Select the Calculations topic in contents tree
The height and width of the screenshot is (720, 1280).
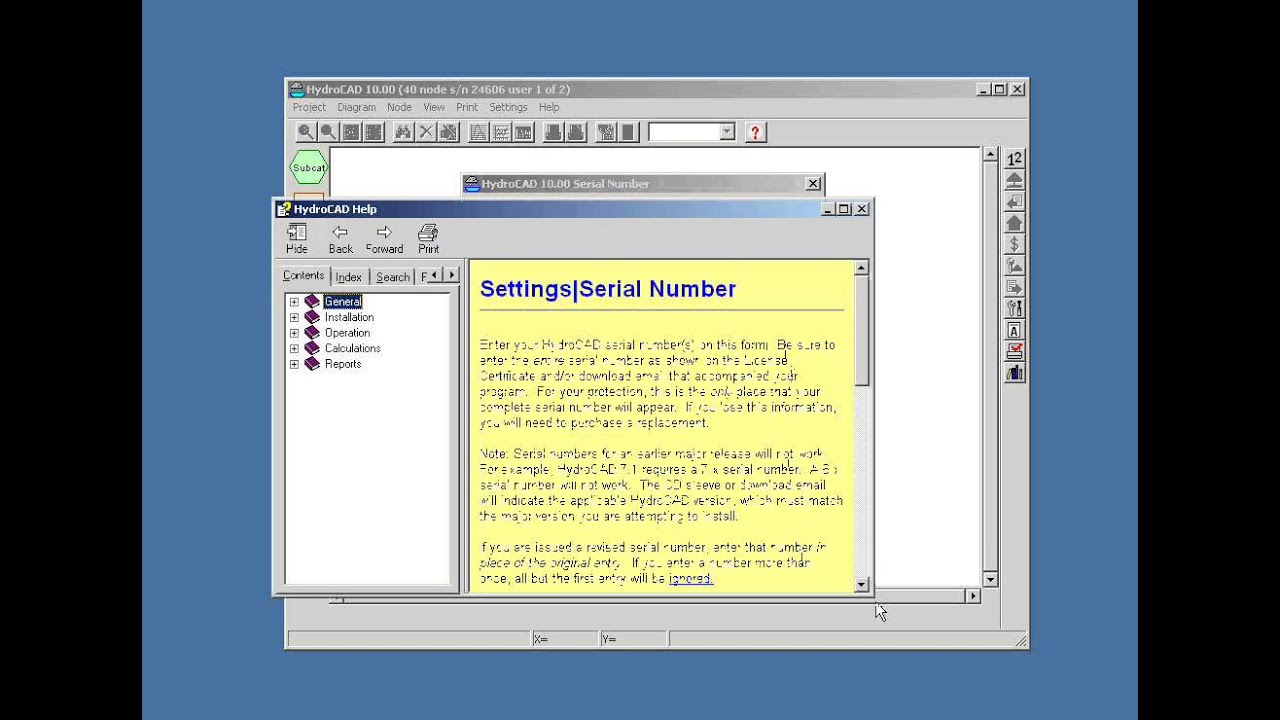point(352,349)
